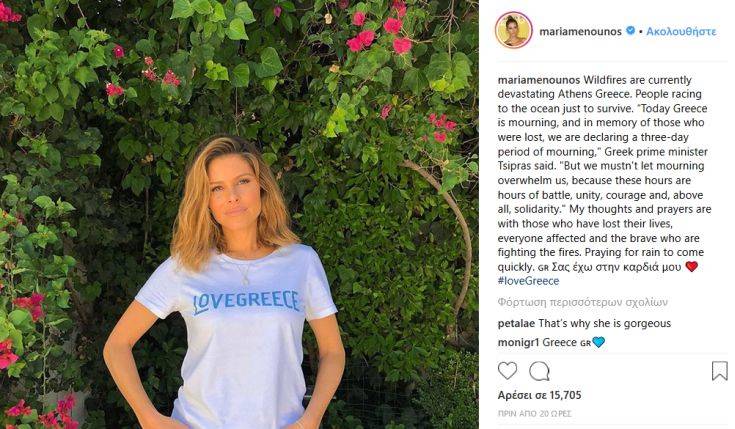
Task: Save the post with the bookmark icon
Action: tap(720, 371)
